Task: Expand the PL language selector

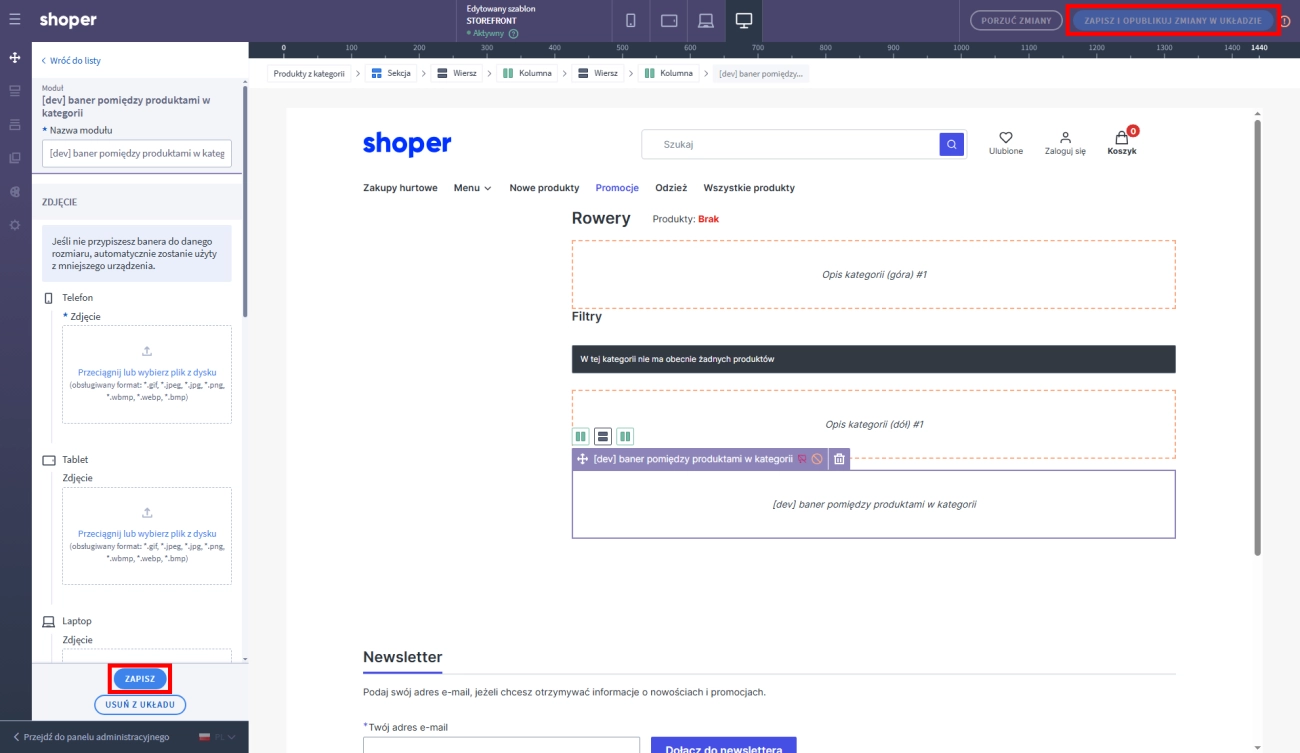Action: tap(218, 737)
